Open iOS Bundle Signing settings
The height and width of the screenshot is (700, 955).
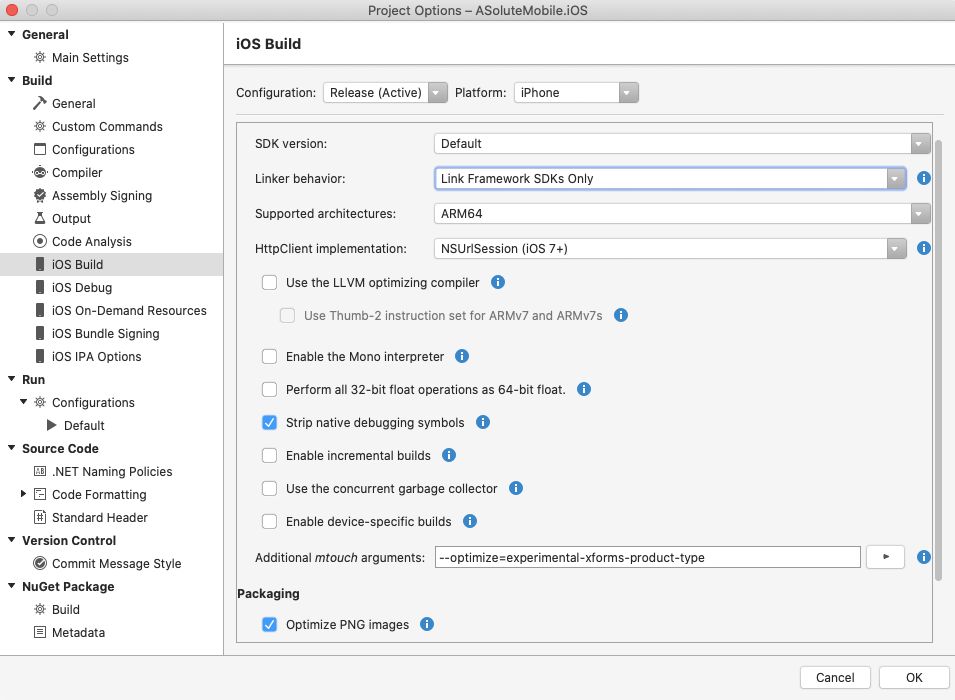[x=105, y=334]
